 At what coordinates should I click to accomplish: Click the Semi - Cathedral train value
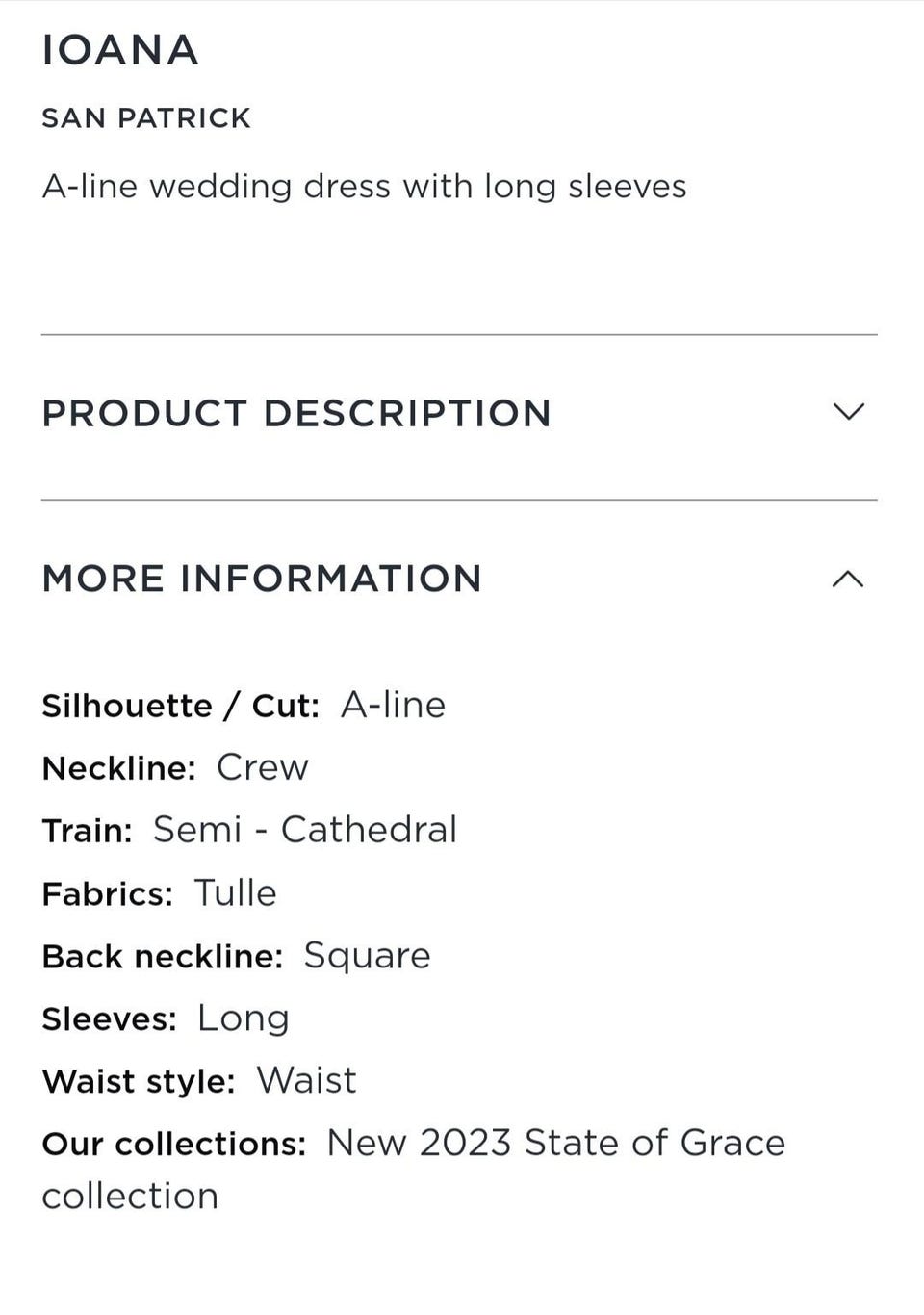coord(304,830)
